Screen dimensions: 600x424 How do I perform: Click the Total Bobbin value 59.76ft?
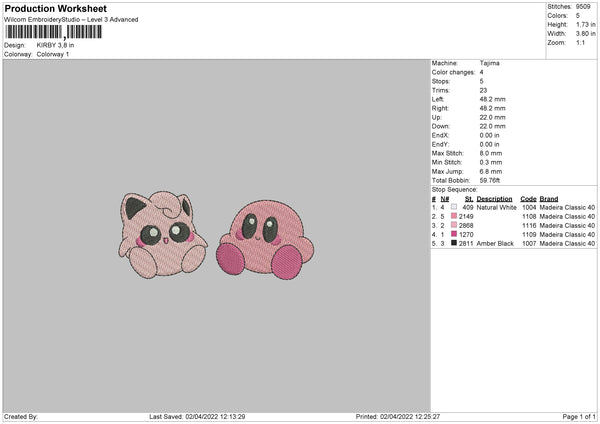(494, 178)
